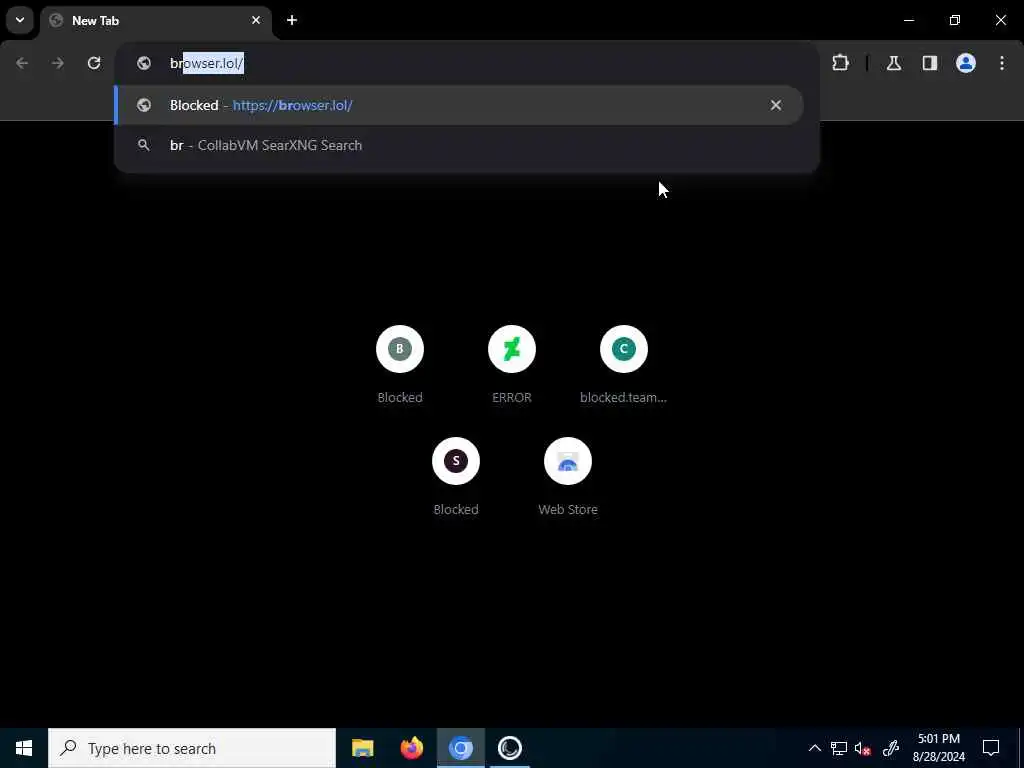
Task: Open the notification center
Action: [x=991, y=748]
